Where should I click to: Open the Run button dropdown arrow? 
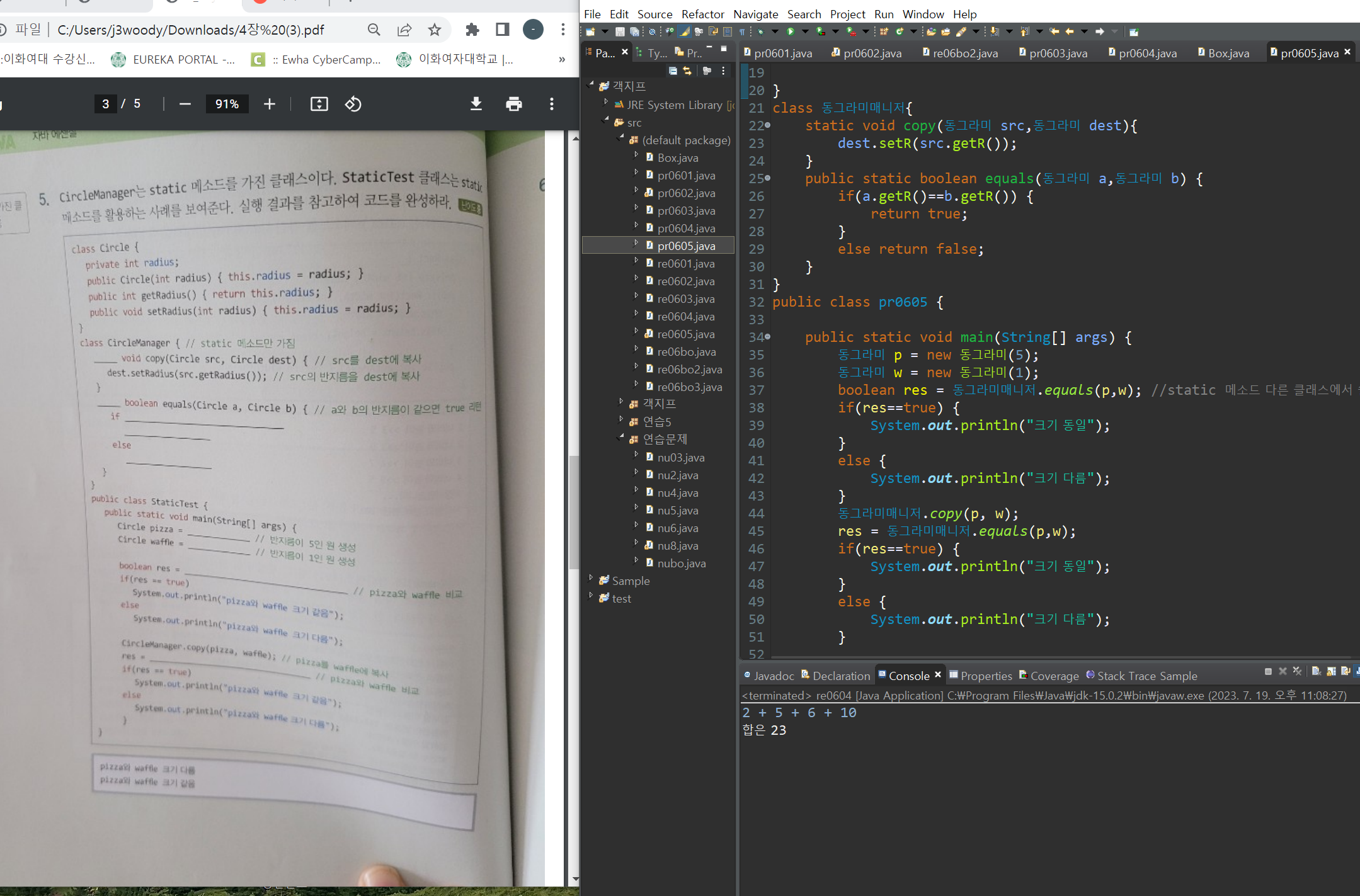(805, 31)
